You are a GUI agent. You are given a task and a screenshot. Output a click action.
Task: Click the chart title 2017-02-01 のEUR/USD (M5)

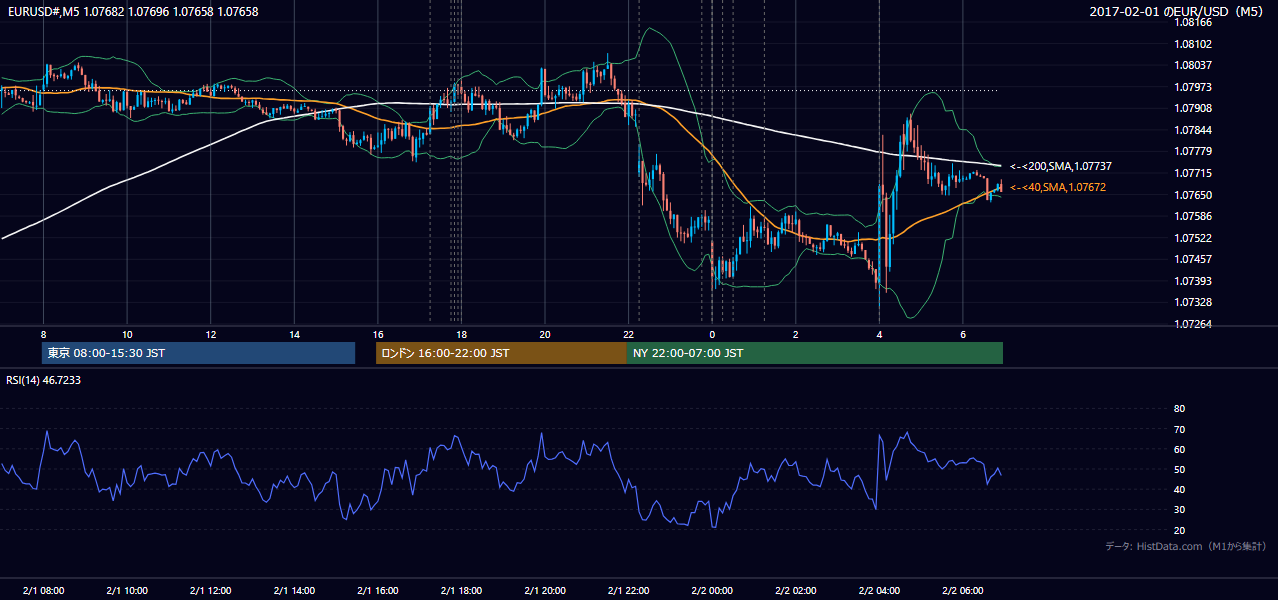(x=1177, y=11)
